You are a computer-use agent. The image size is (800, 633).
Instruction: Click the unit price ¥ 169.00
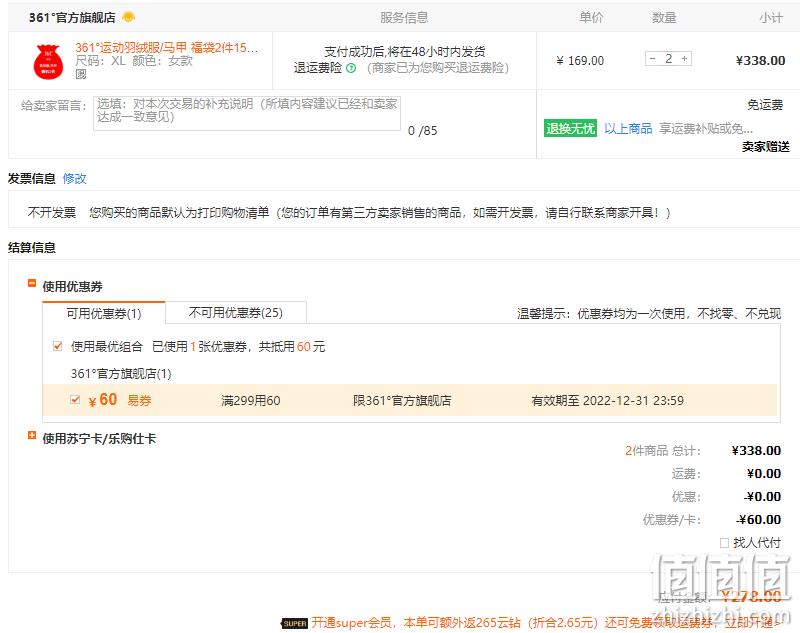[580, 61]
